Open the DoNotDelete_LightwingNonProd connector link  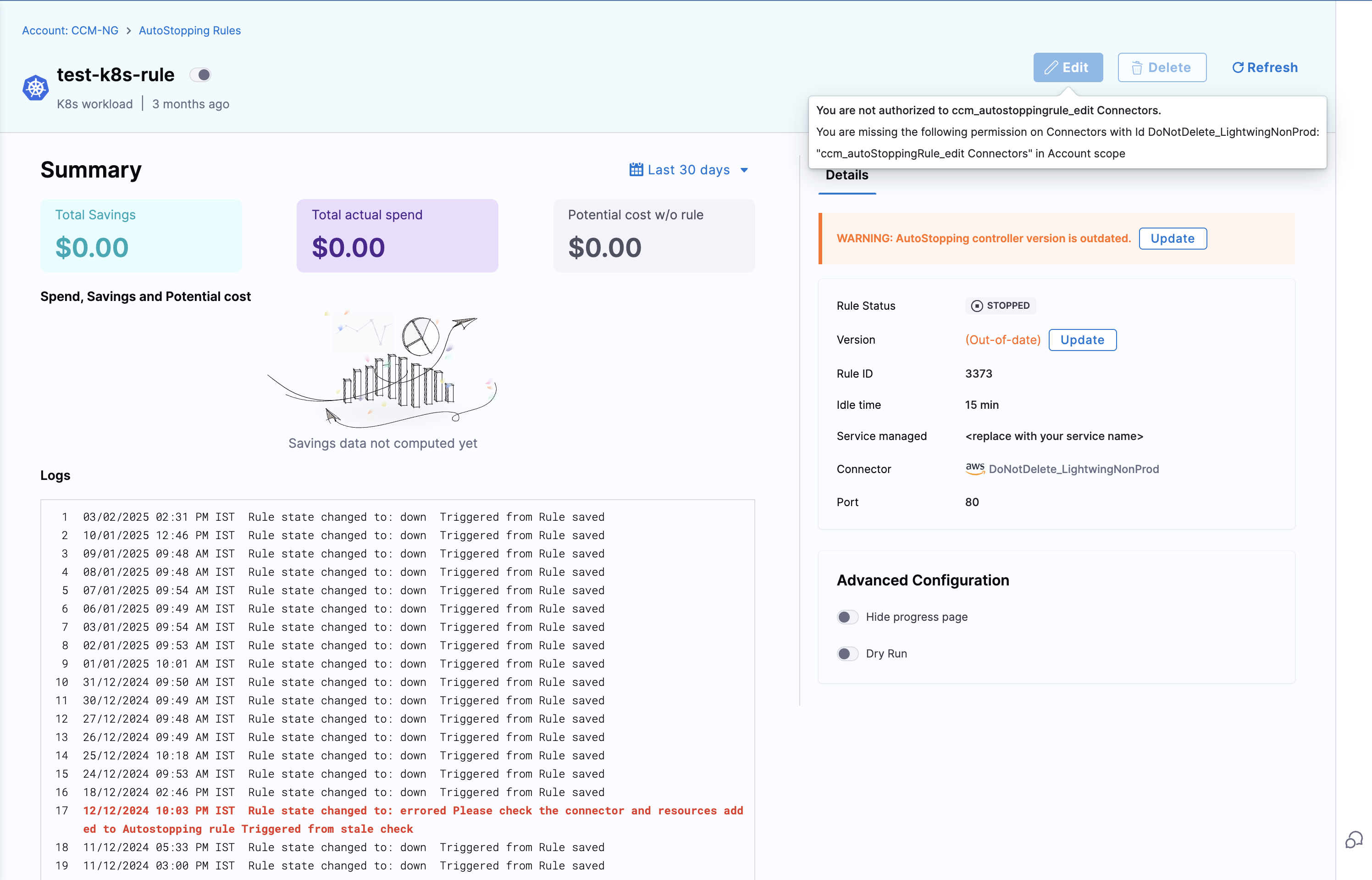click(1073, 469)
